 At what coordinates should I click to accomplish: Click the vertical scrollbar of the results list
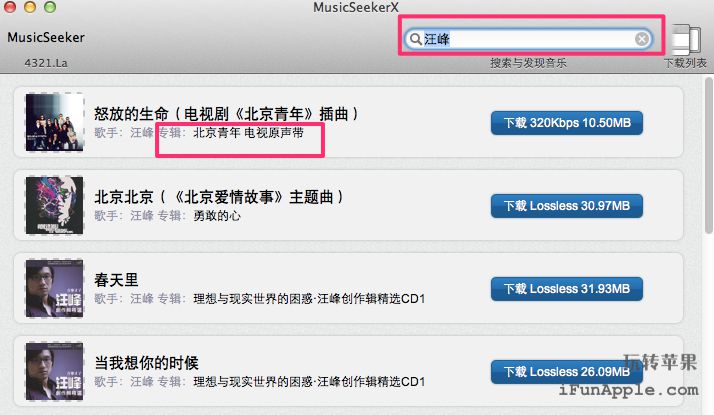click(708, 155)
